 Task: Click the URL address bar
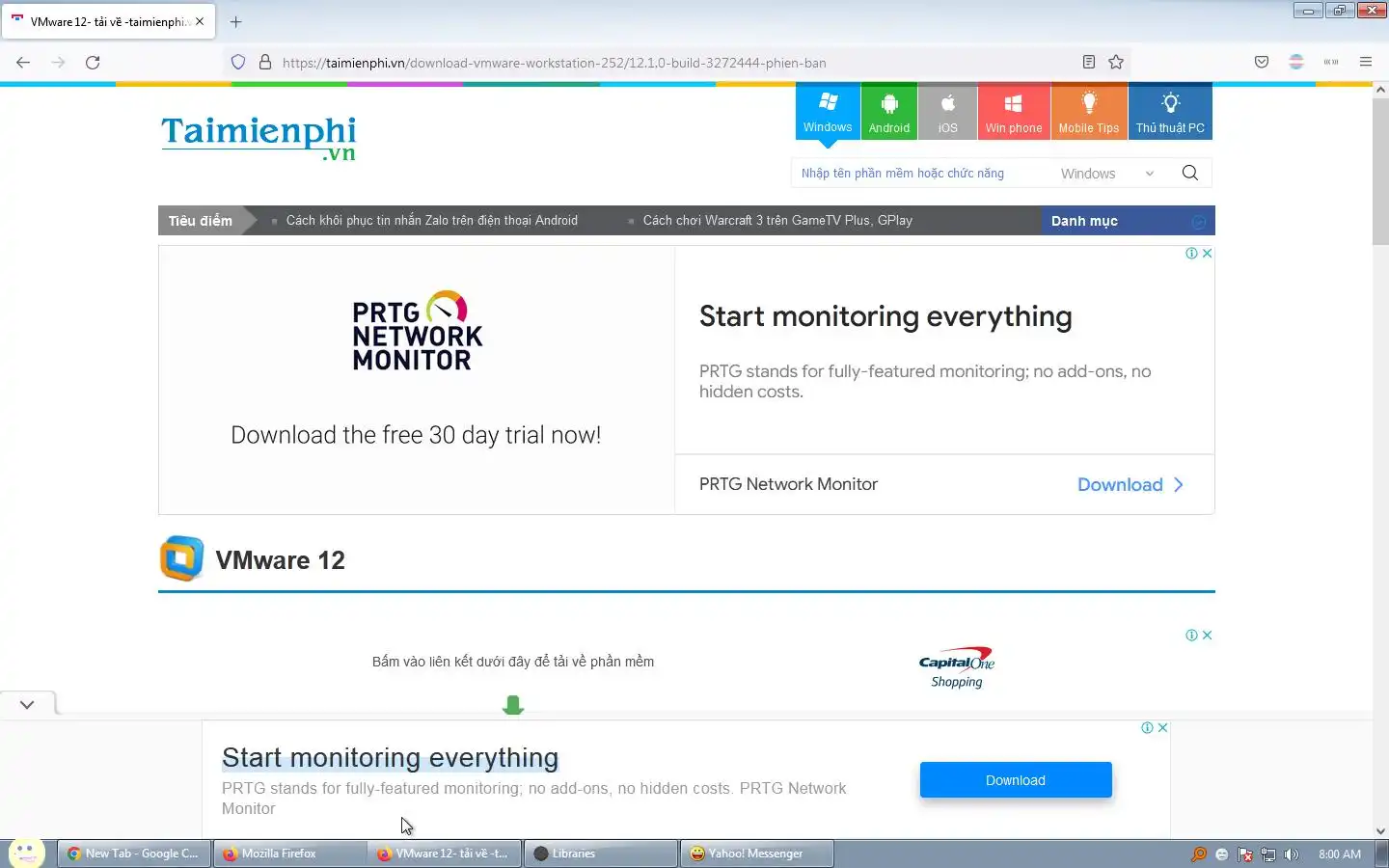[675, 63]
